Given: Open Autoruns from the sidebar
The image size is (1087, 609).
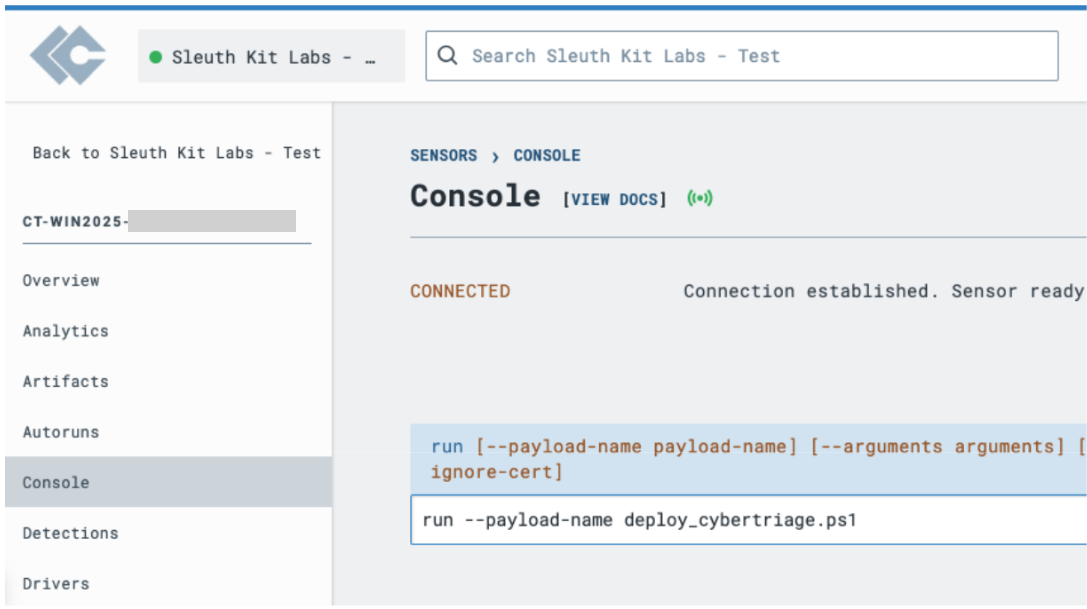Looking at the screenshot, I should coord(62,432).
